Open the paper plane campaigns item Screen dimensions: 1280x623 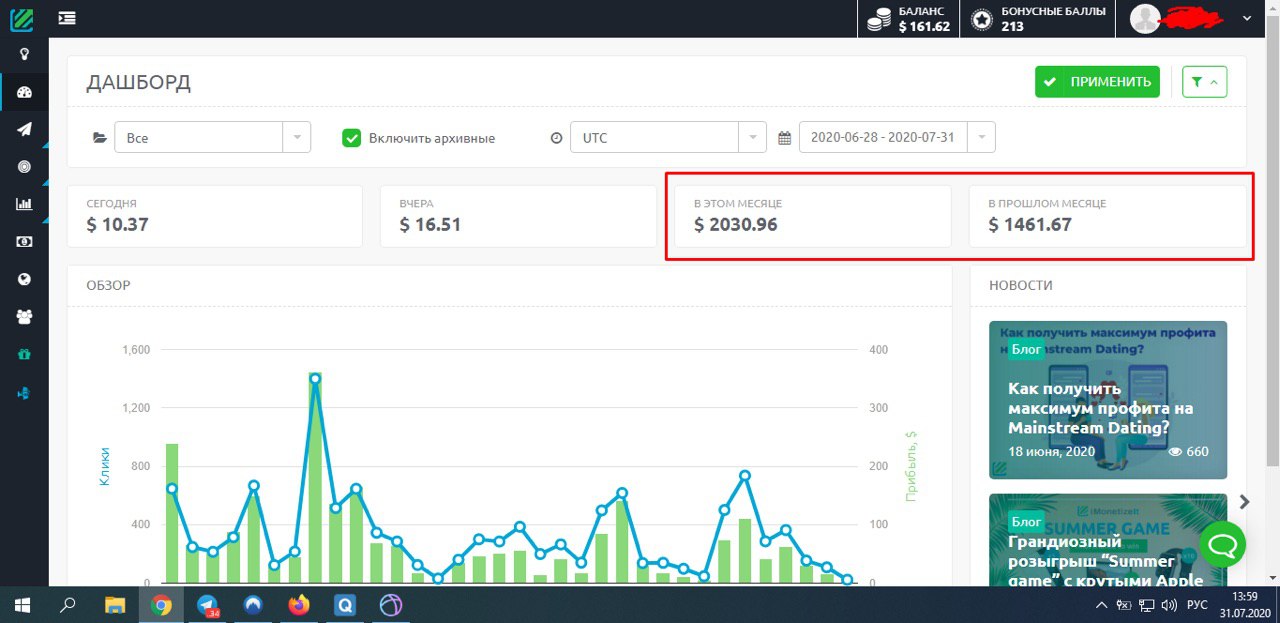(24, 129)
